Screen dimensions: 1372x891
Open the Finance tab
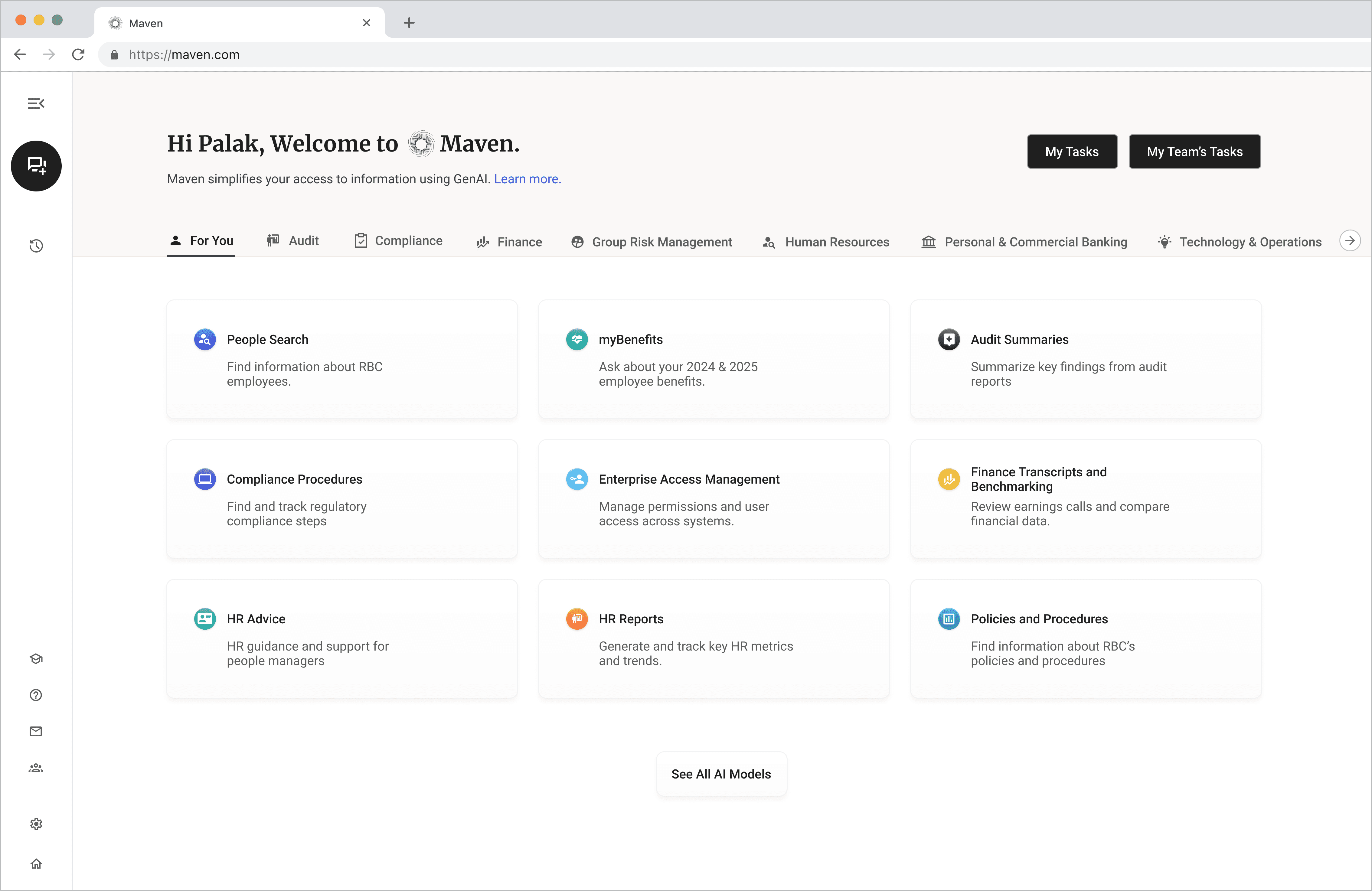coord(510,242)
